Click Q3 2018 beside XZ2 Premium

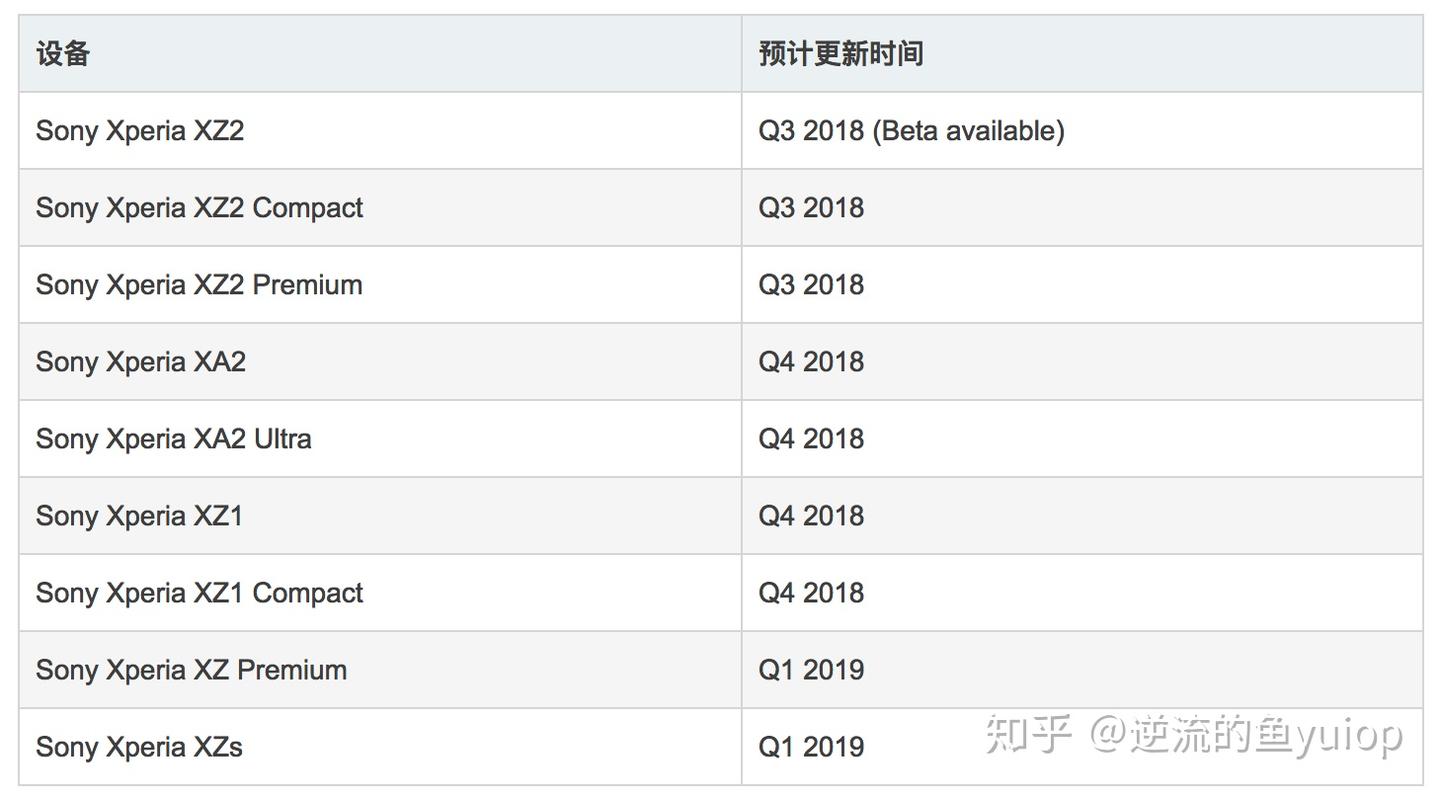coord(811,285)
